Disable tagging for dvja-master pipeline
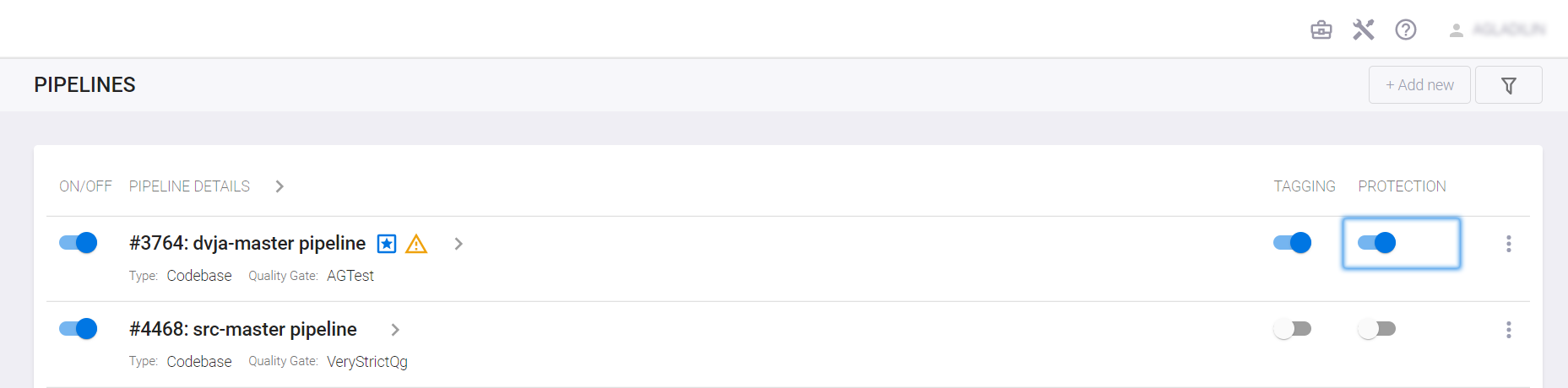This screenshot has width=1568, height=388. pos(1292,243)
